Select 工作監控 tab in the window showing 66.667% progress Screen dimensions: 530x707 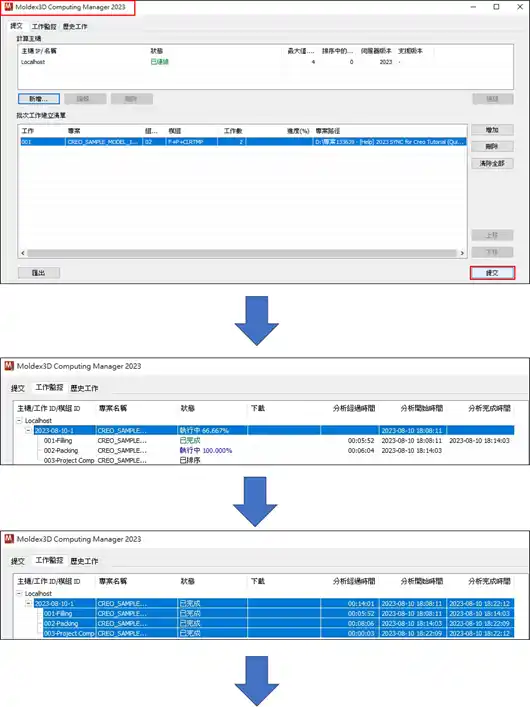(x=49, y=387)
